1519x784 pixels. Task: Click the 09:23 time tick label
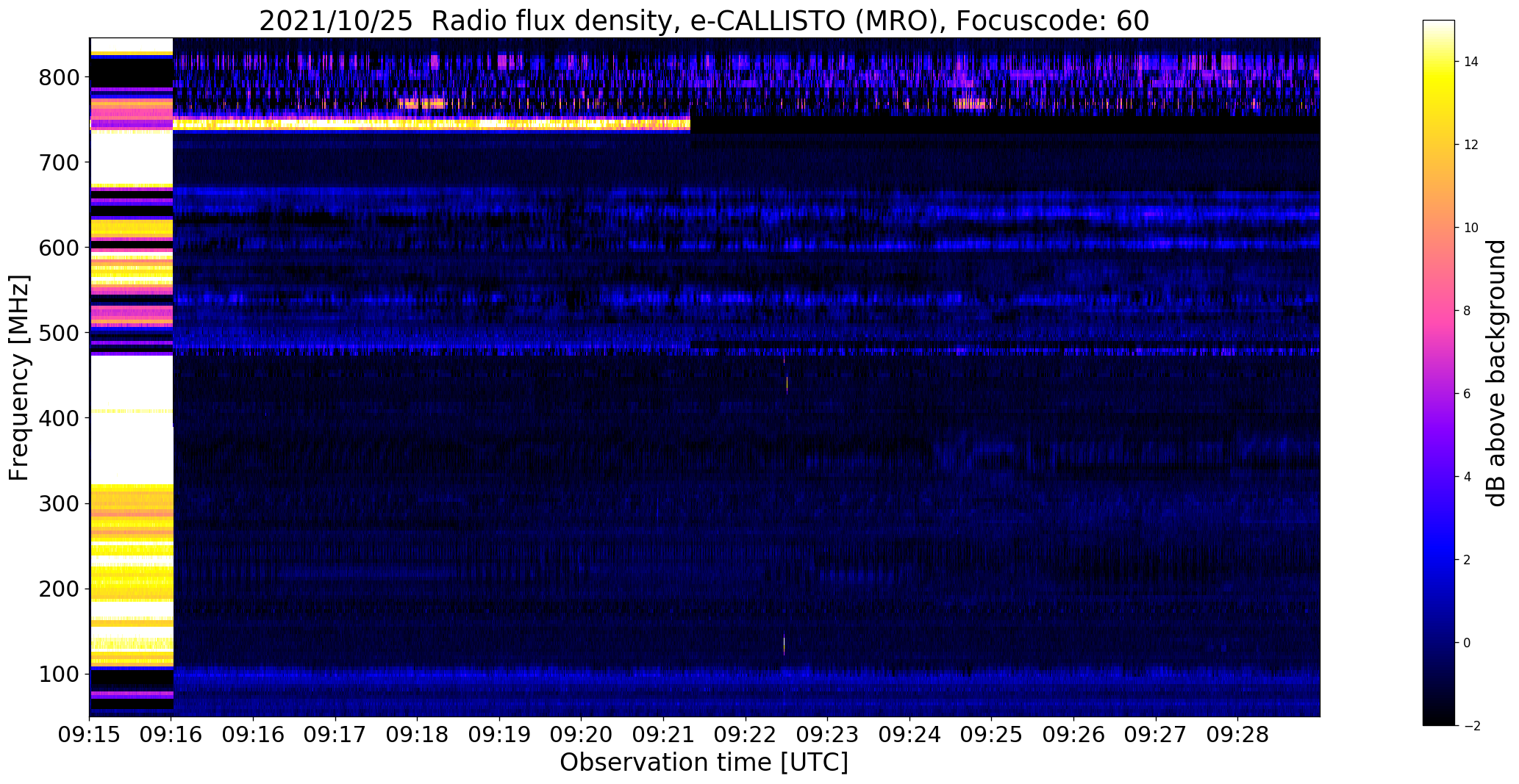[x=828, y=735]
